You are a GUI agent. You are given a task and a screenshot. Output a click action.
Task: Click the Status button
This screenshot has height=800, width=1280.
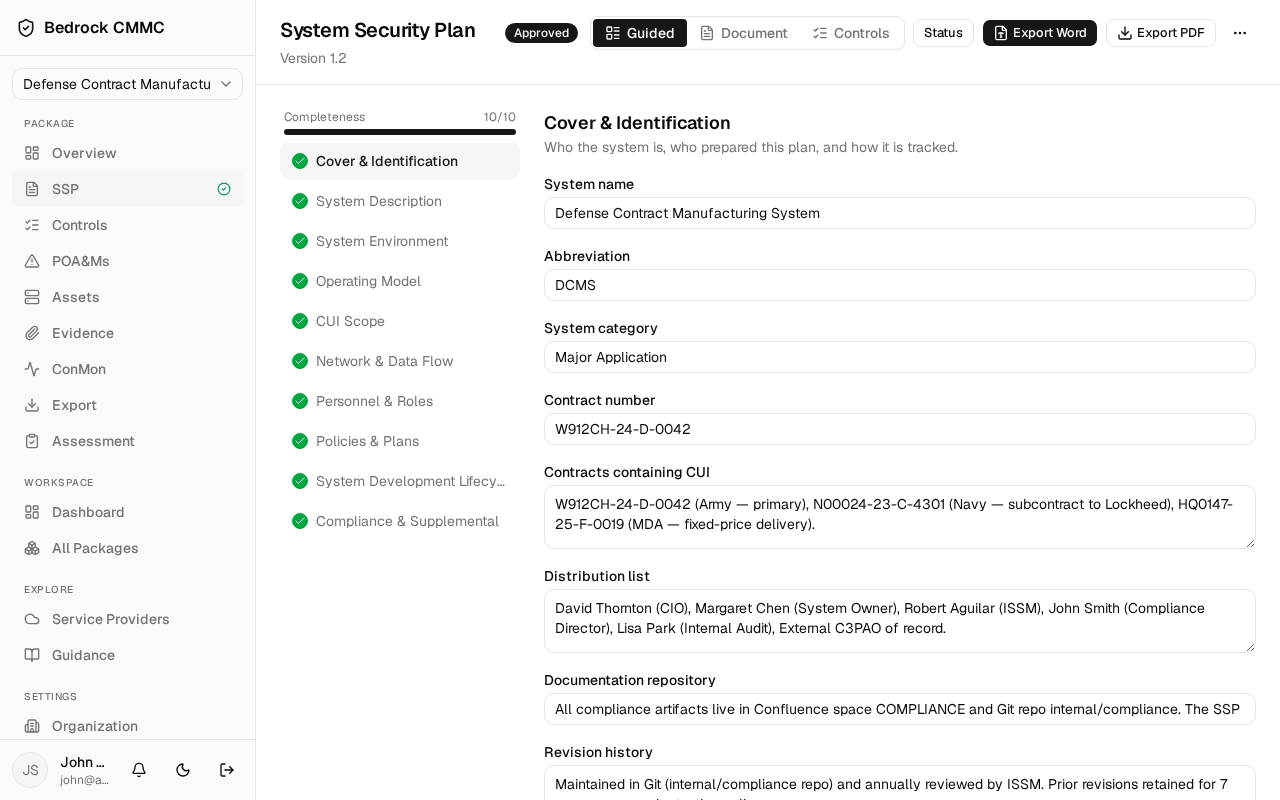coord(943,33)
